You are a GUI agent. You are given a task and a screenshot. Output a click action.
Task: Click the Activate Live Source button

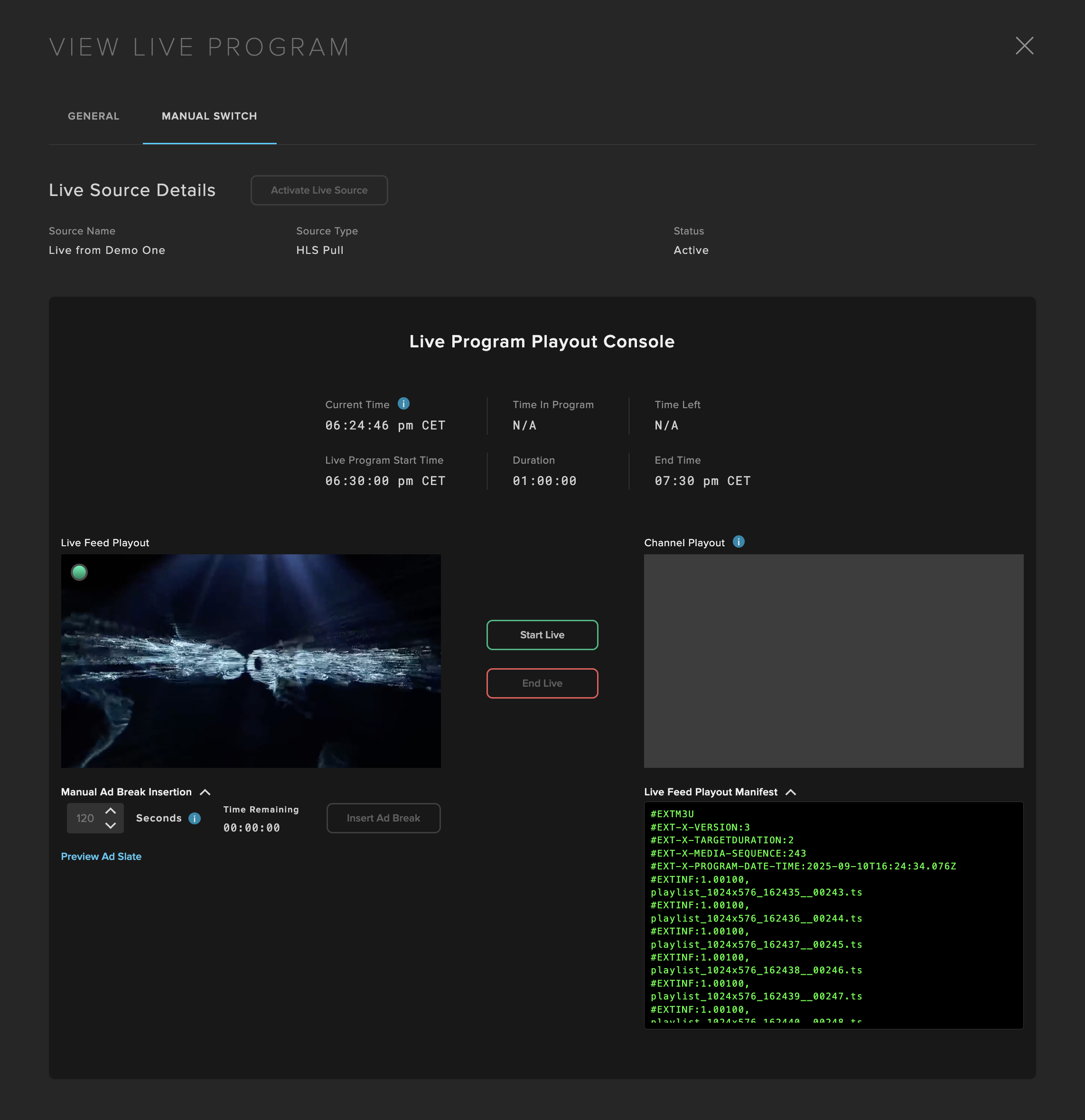(x=319, y=190)
